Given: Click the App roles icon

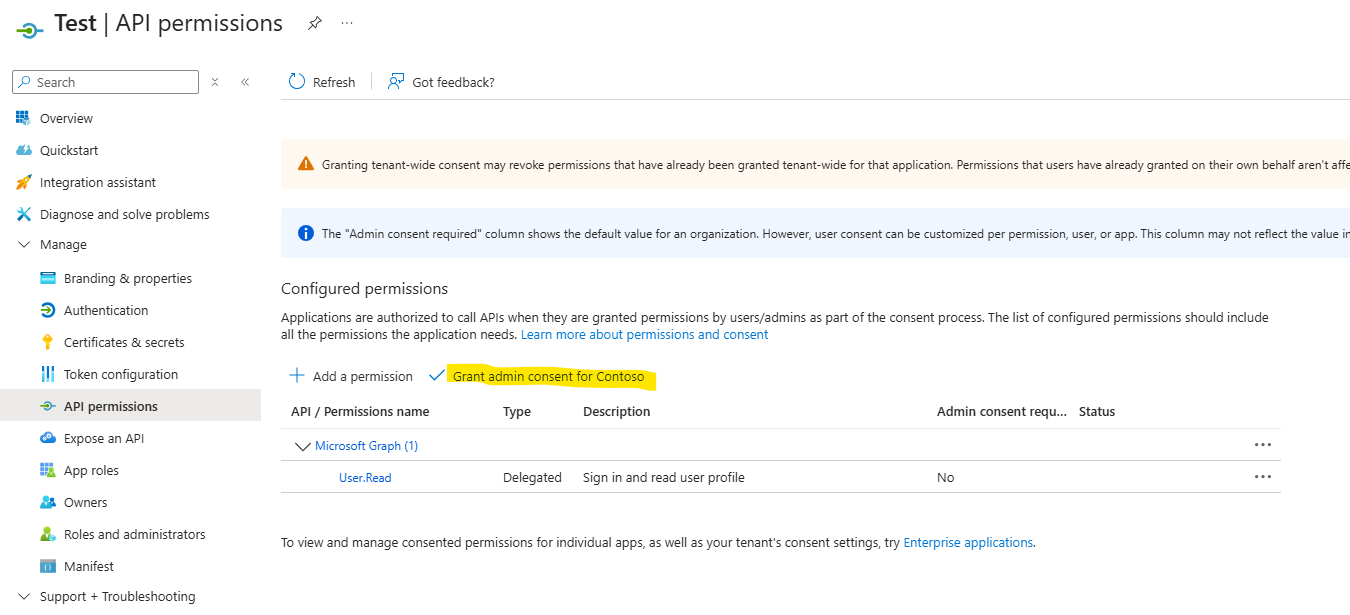Looking at the screenshot, I should click(x=48, y=470).
